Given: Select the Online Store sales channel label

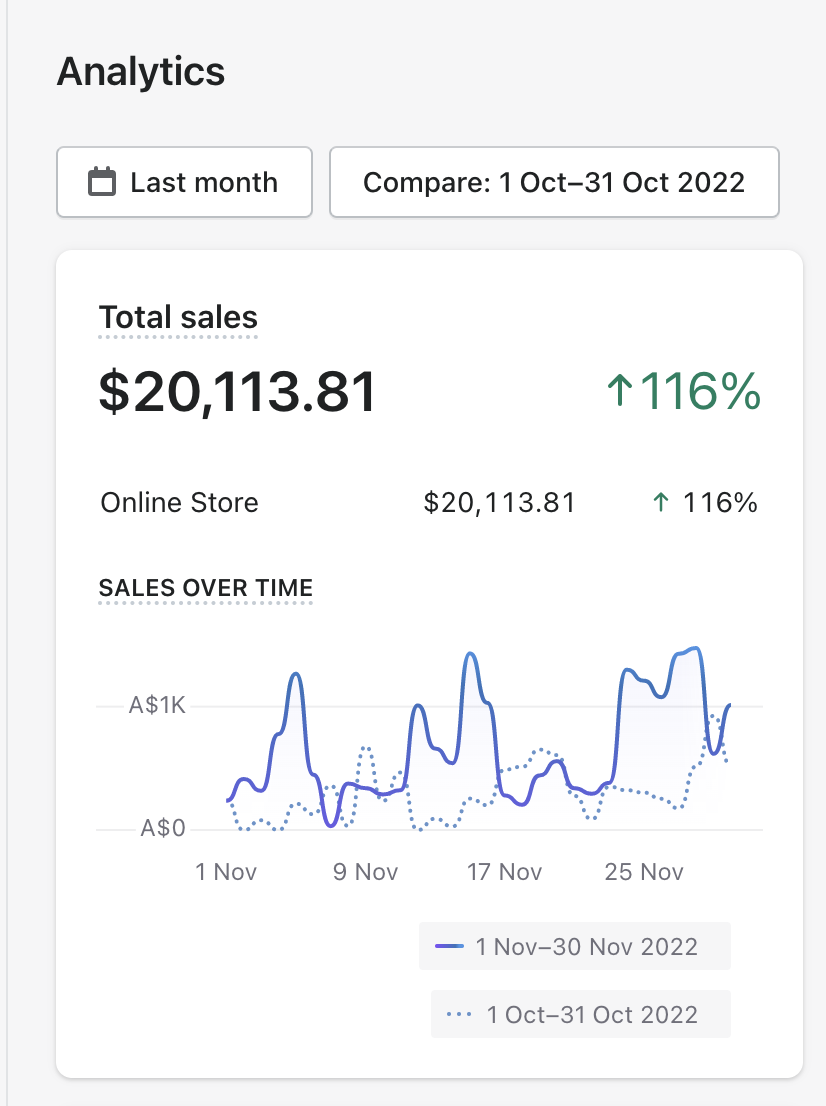Looking at the screenshot, I should (180, 502).
